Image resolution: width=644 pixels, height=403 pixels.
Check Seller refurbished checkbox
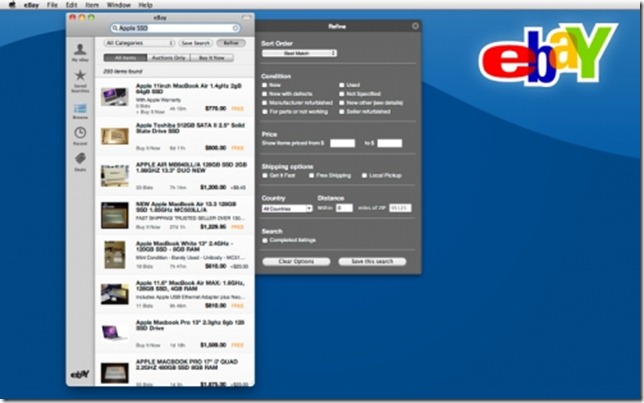click(x=342, y=112)
